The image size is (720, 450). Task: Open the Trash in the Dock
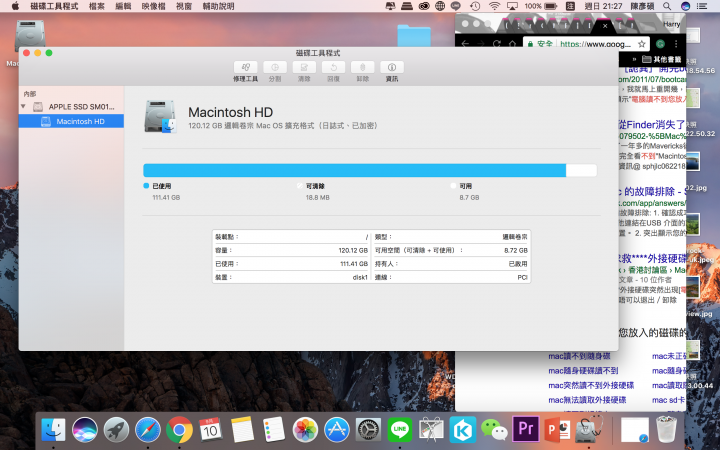(666, 429)
